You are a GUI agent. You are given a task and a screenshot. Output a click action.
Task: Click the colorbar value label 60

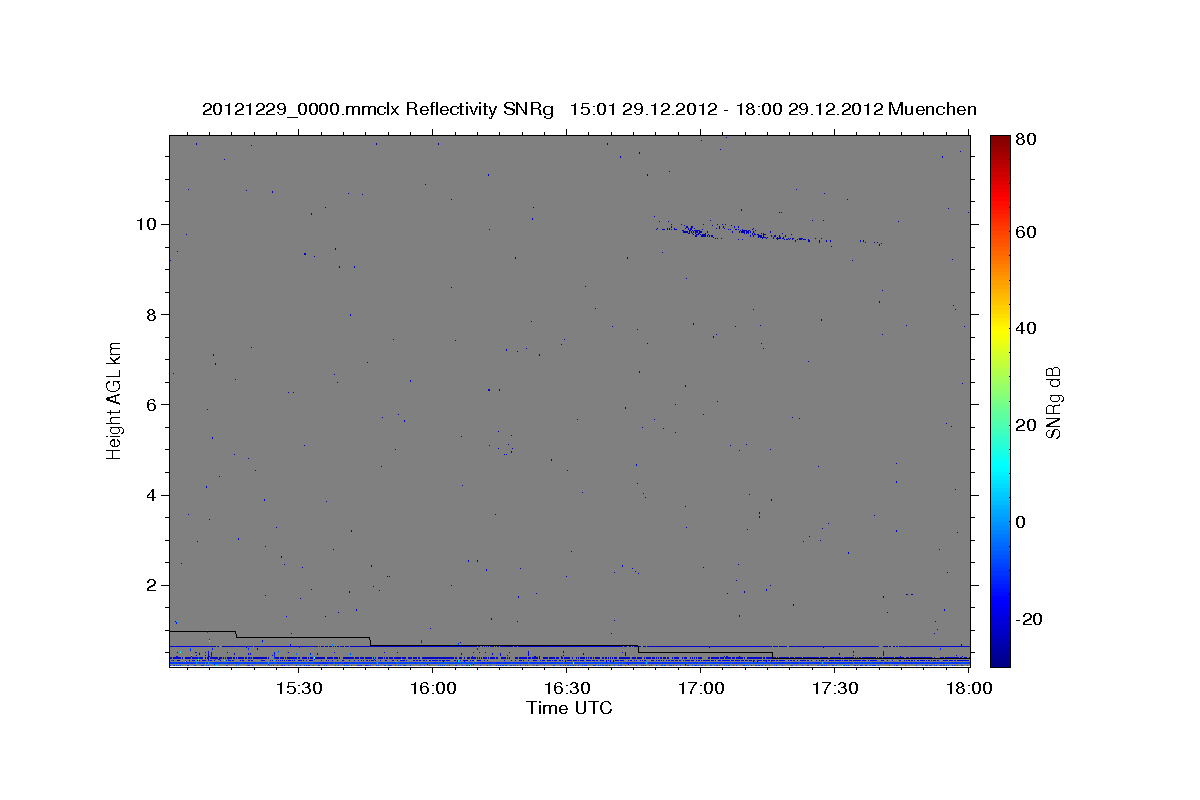point(1026,232)
